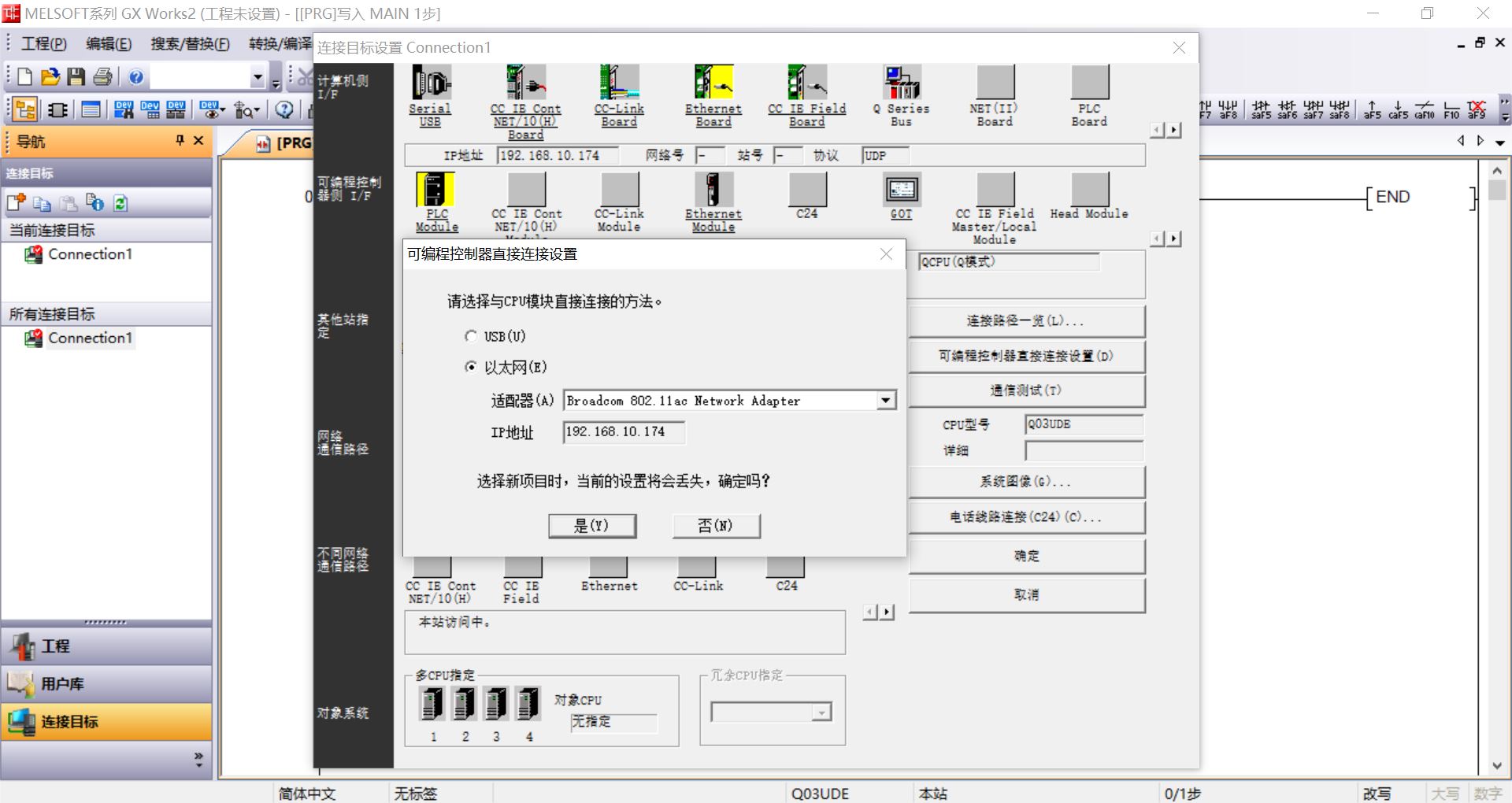Save the project using the save icon
The height and width of the screenshot is (803, 1512).
76,76
